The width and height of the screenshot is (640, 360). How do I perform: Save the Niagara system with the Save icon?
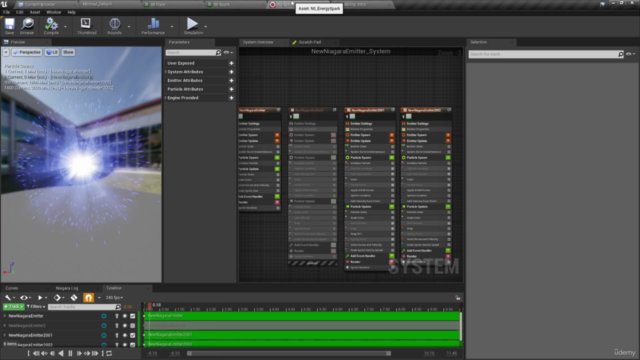coord(9,26)
